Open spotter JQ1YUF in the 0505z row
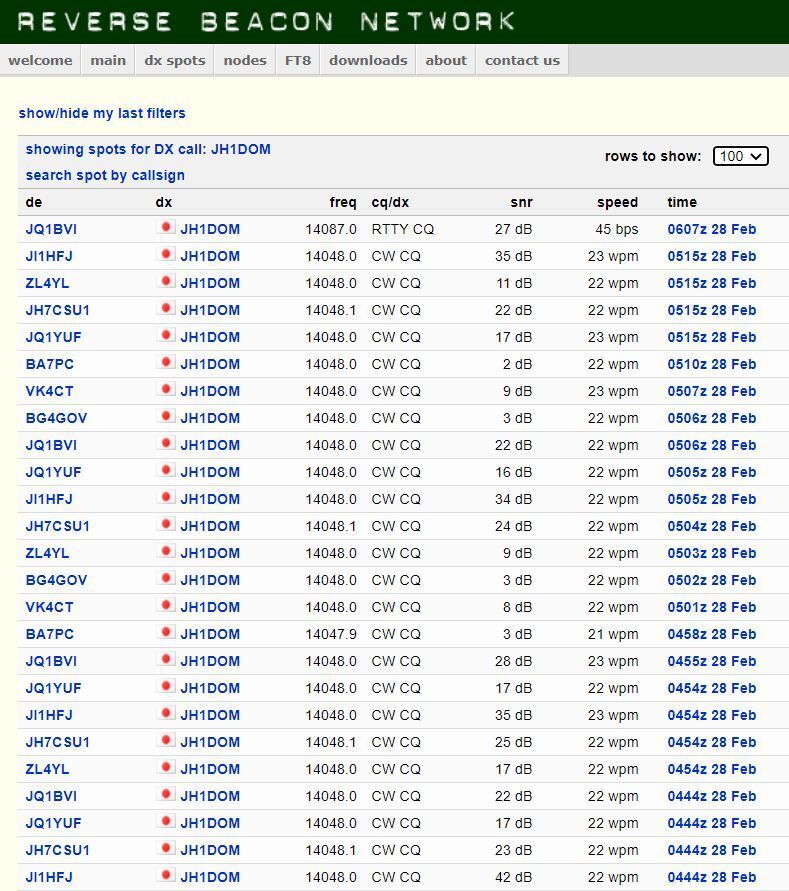 (x=53, y=472)
